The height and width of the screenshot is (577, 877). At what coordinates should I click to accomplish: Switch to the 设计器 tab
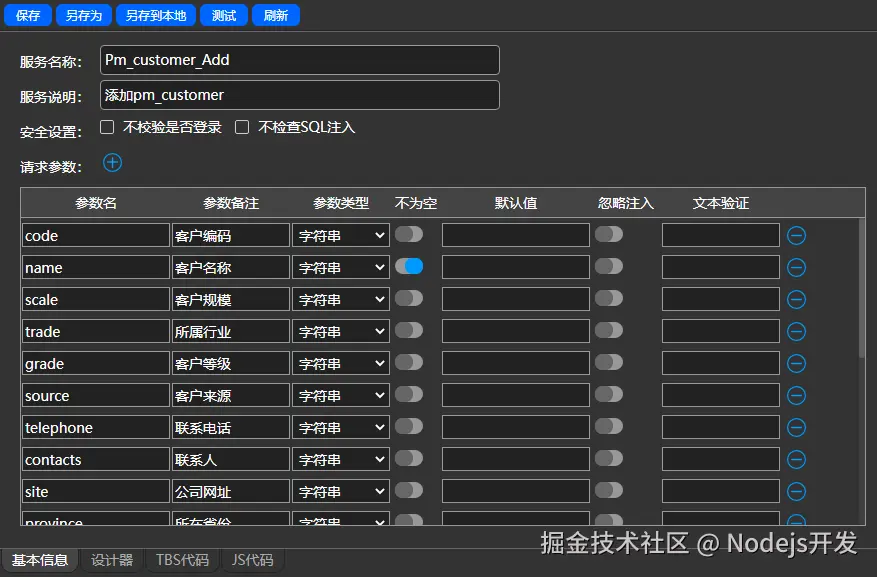point(111,560)
